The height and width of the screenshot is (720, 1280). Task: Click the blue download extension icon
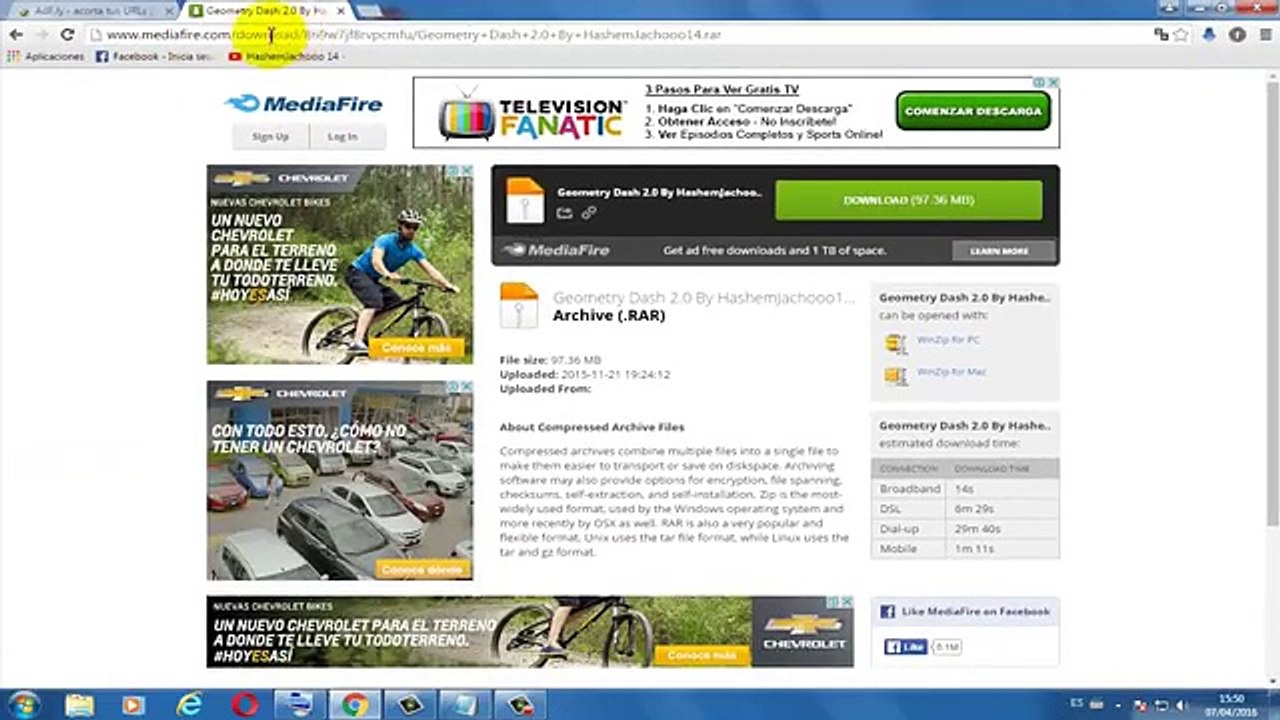[x=1209, y=34]
